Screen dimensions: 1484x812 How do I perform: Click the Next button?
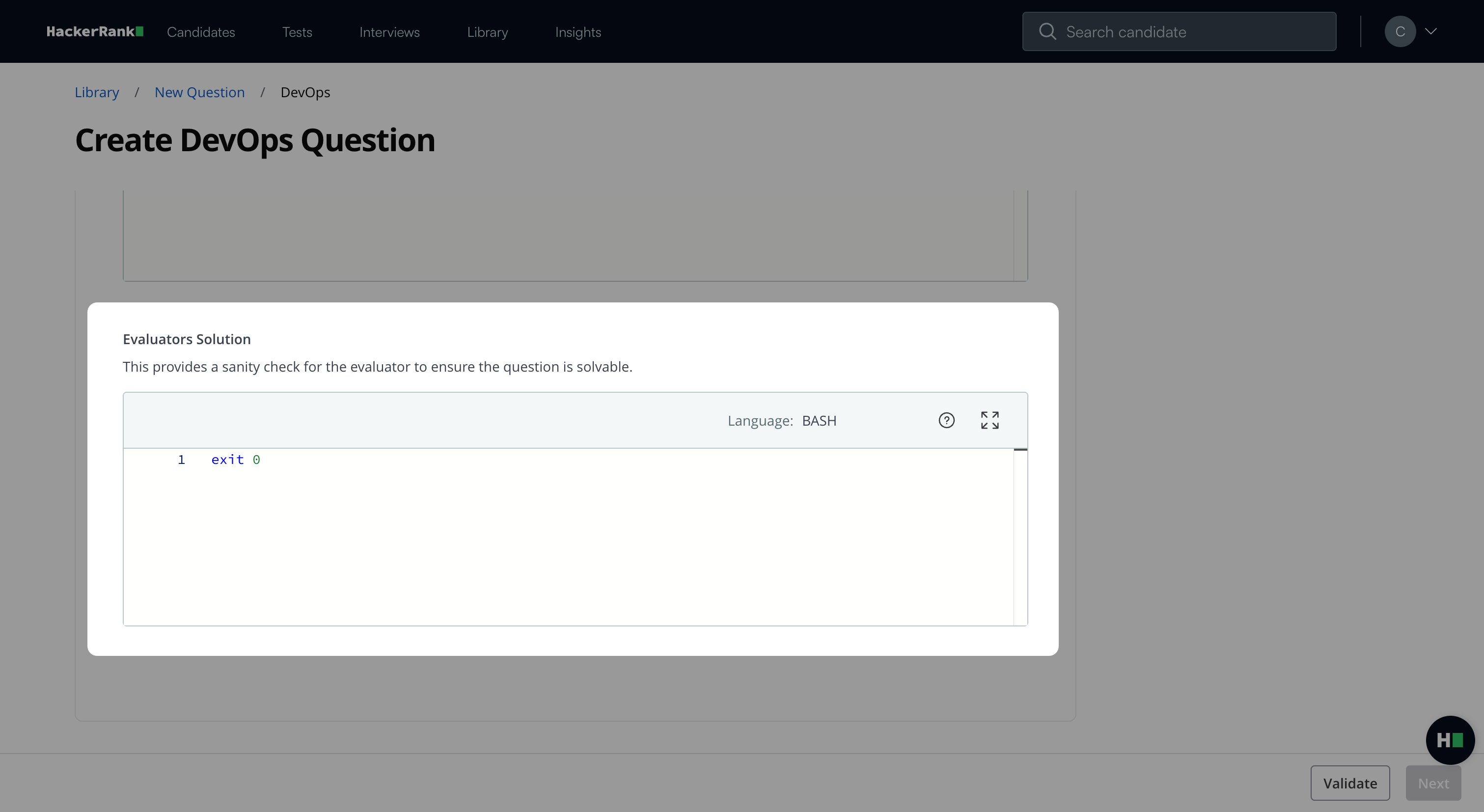(1433, 783)
